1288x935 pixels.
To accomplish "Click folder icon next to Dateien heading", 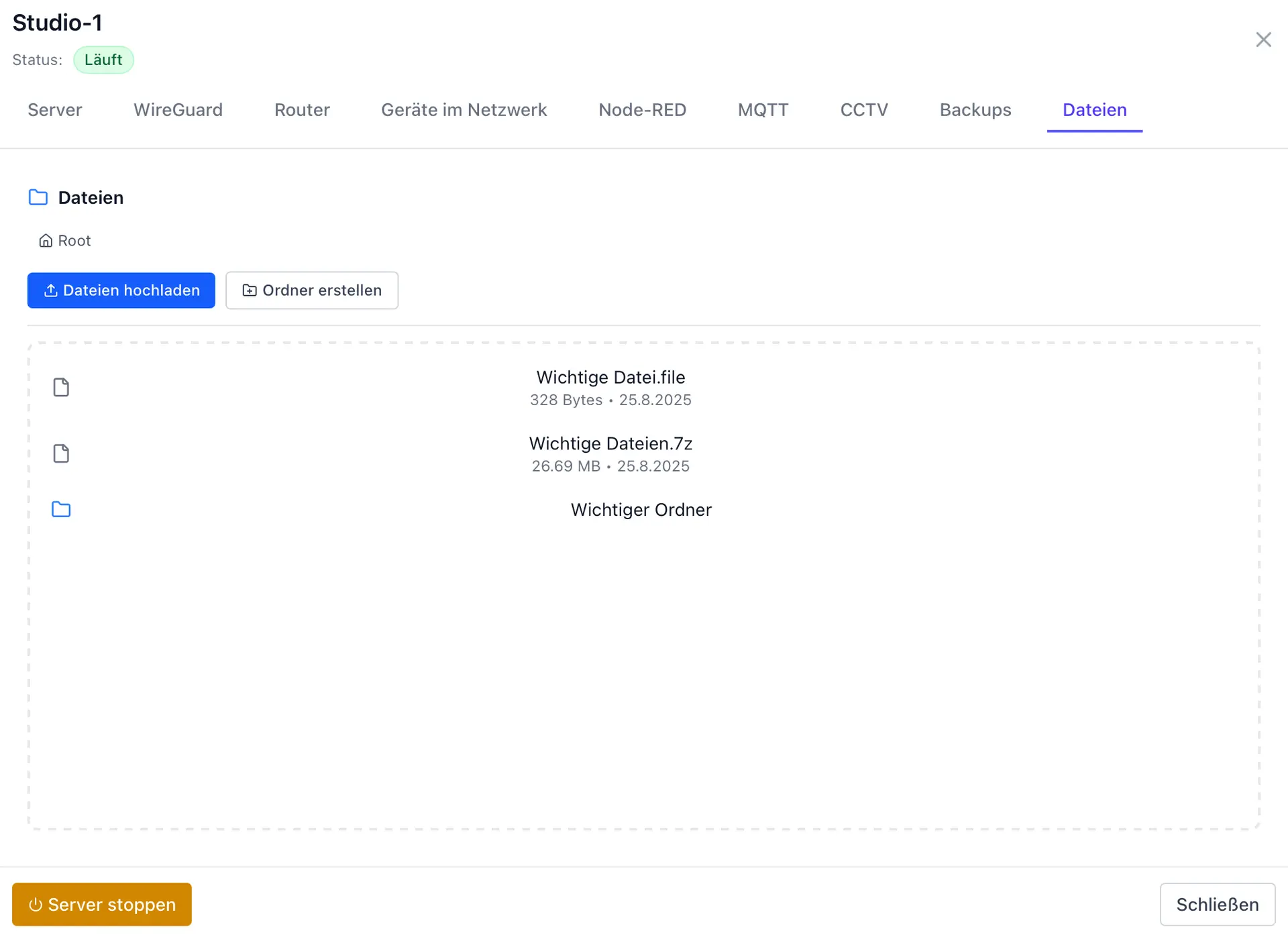I will click(38, 198).
